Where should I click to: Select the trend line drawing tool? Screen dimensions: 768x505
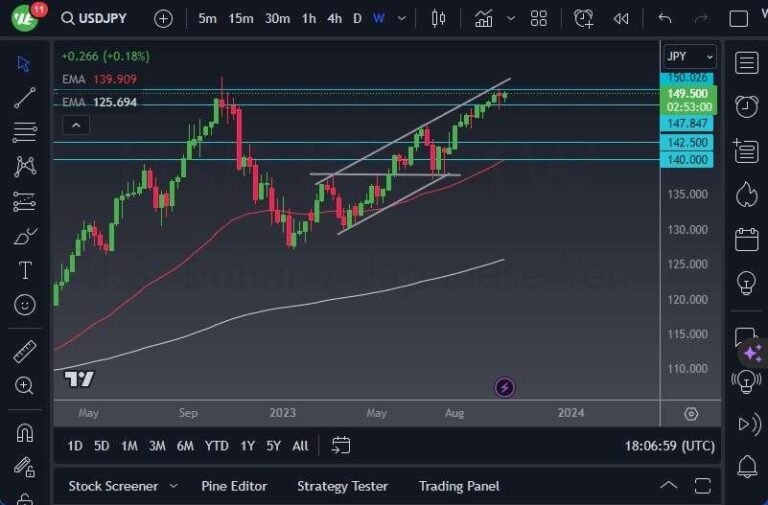point(24,97)
